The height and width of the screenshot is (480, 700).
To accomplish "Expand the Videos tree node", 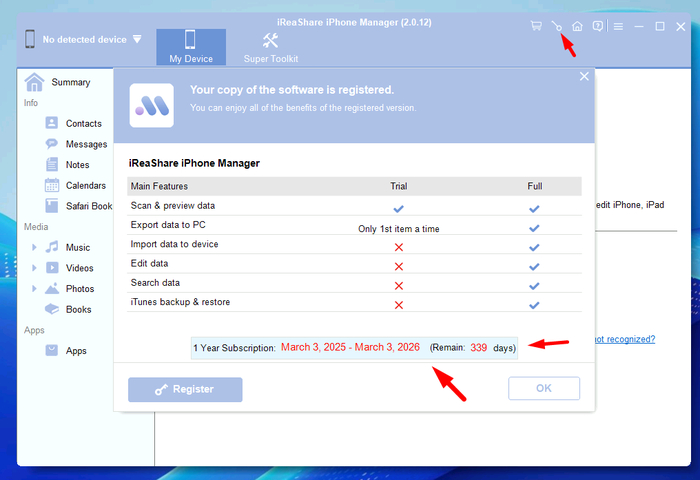I will pos(34,268).
